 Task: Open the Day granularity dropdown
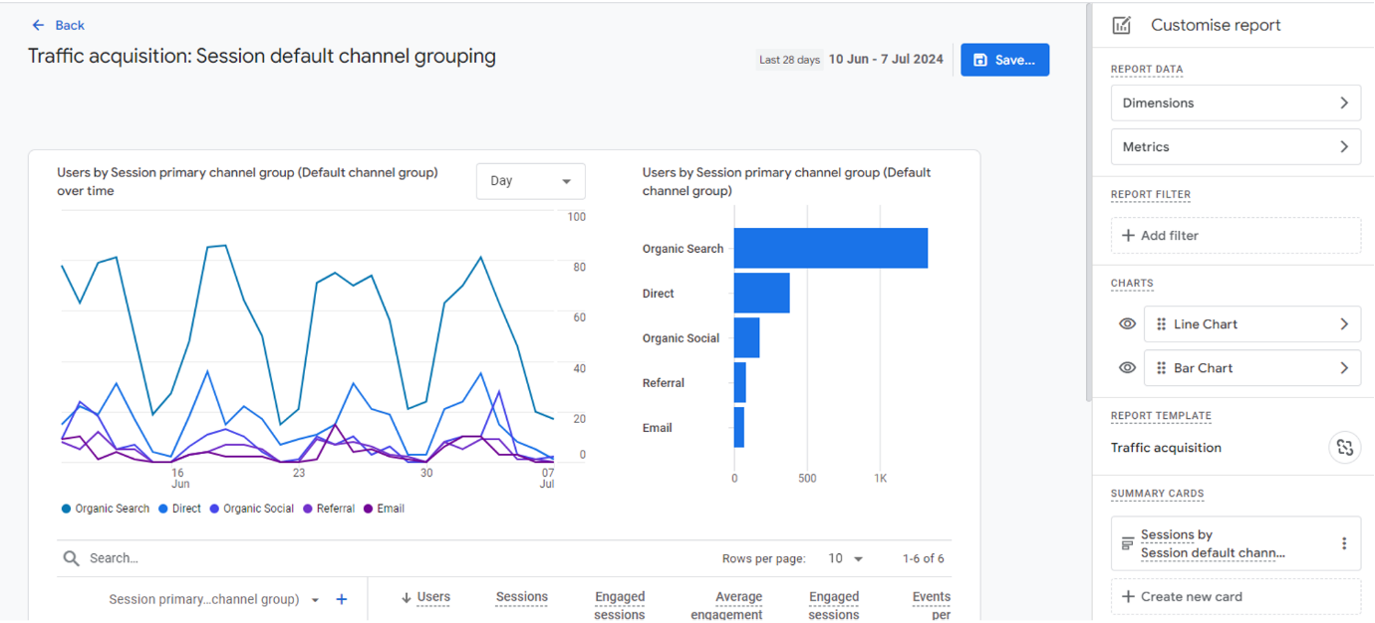pos(531,181)
